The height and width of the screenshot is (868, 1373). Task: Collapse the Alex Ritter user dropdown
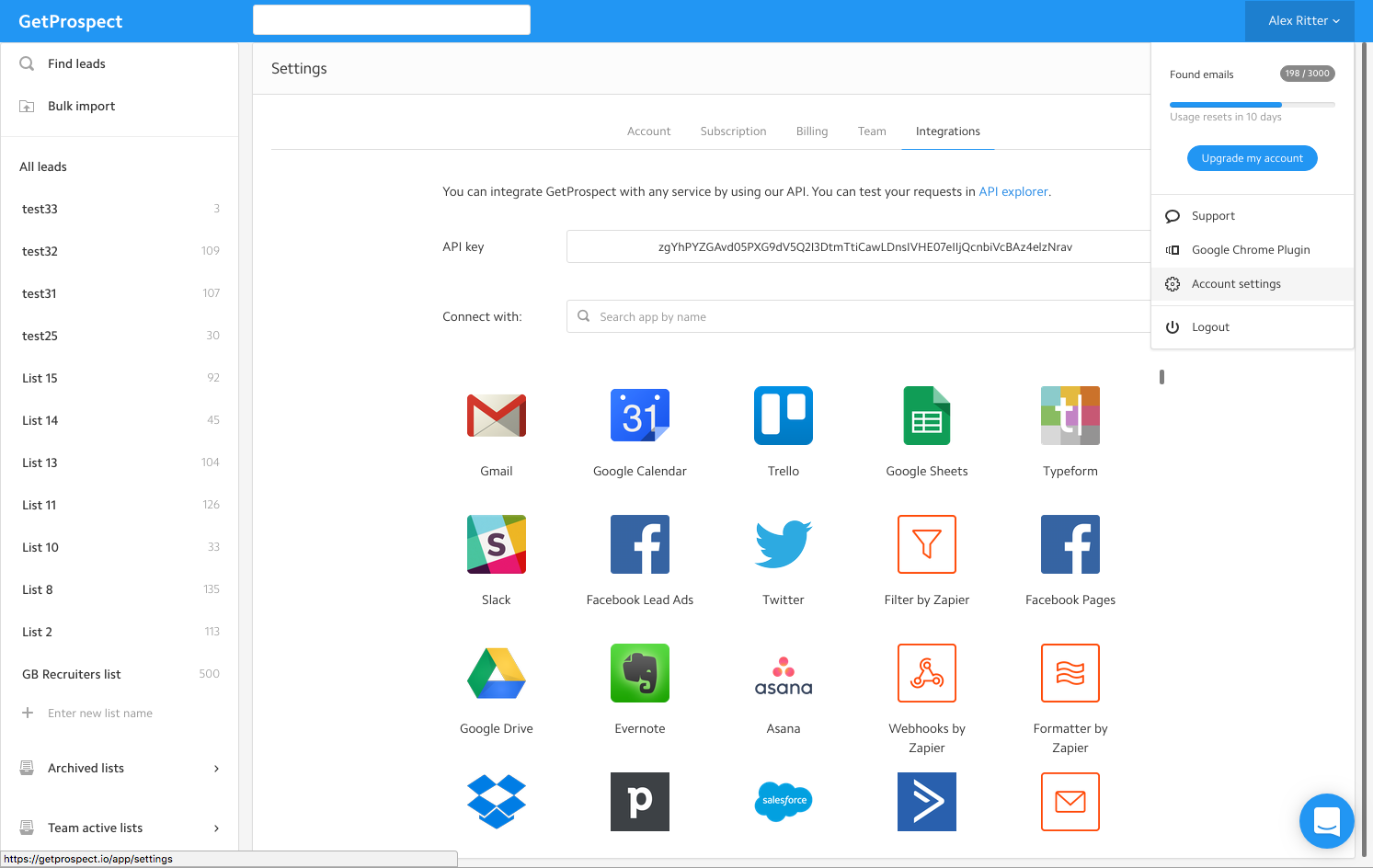coord(1299,20)
